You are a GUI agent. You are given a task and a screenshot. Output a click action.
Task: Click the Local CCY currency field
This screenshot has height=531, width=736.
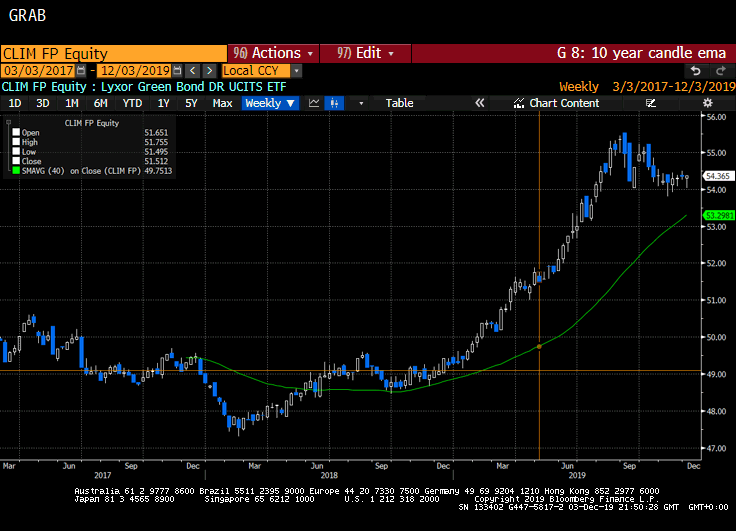(x=256, y=71)
